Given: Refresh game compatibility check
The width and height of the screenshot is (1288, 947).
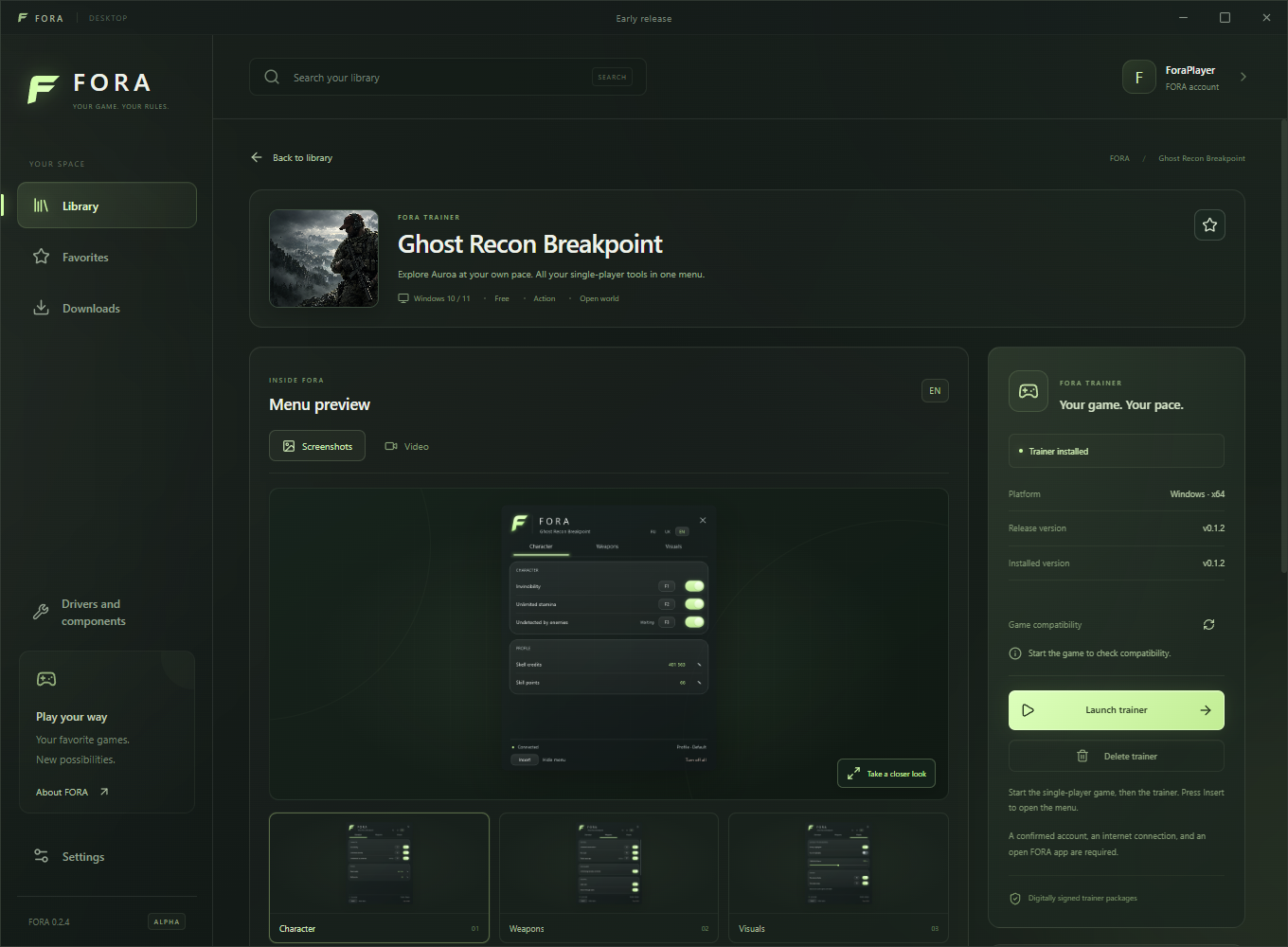Looking at the screenshot, I should click(1208, 624).
